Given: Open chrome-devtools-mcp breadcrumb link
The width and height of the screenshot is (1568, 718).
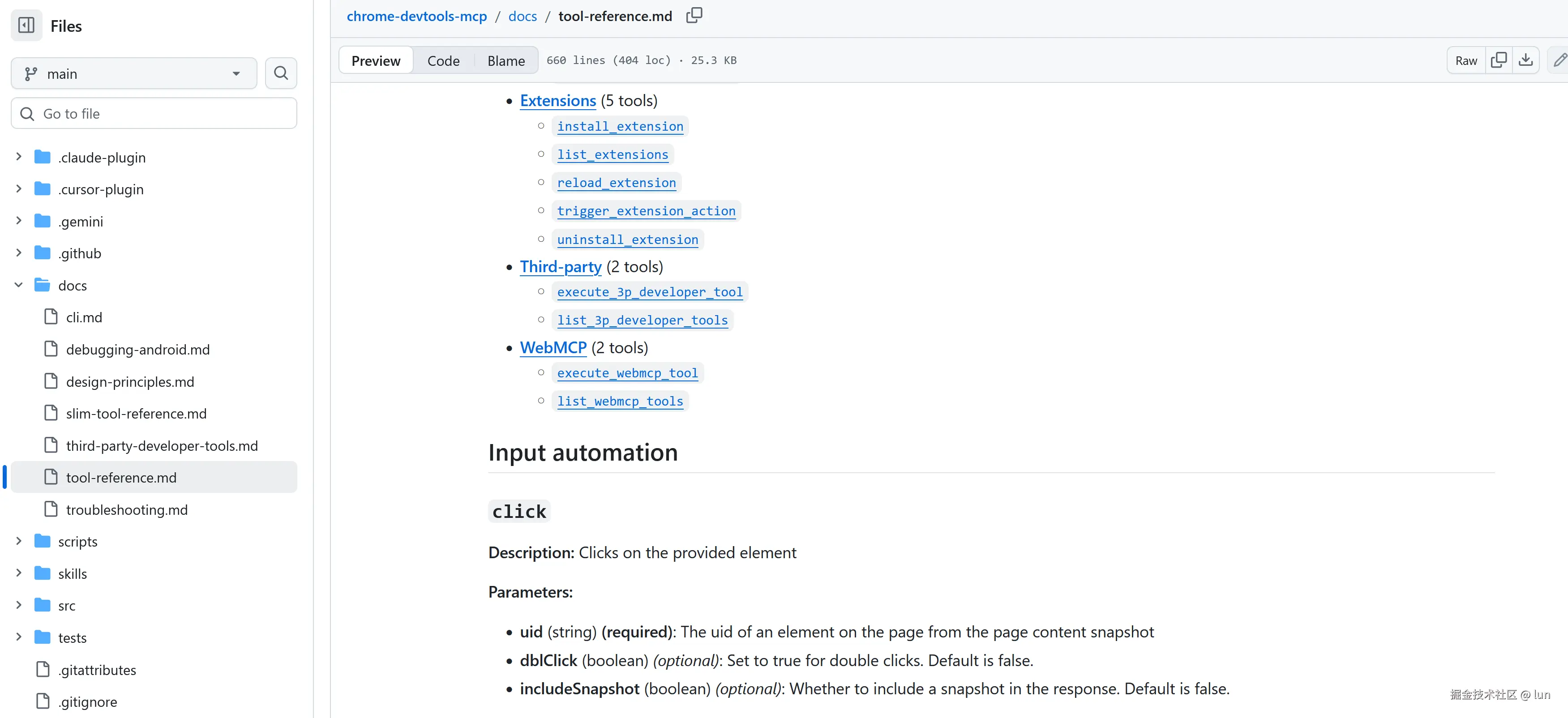Looking at the screenshot, I should tap(416, 17).
